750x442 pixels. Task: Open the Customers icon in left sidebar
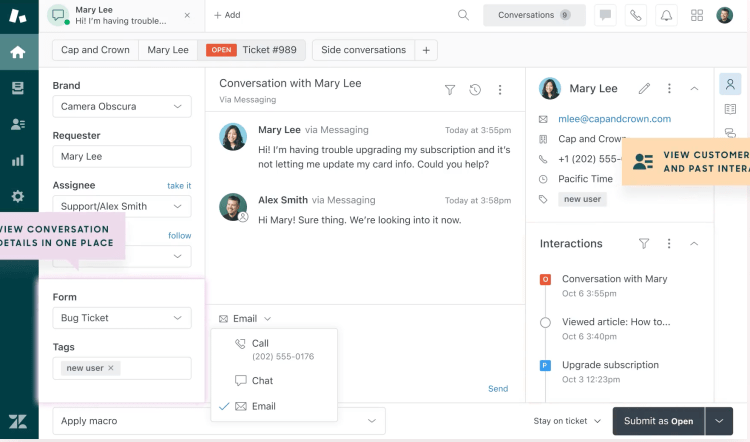click(x=17, y=124)
